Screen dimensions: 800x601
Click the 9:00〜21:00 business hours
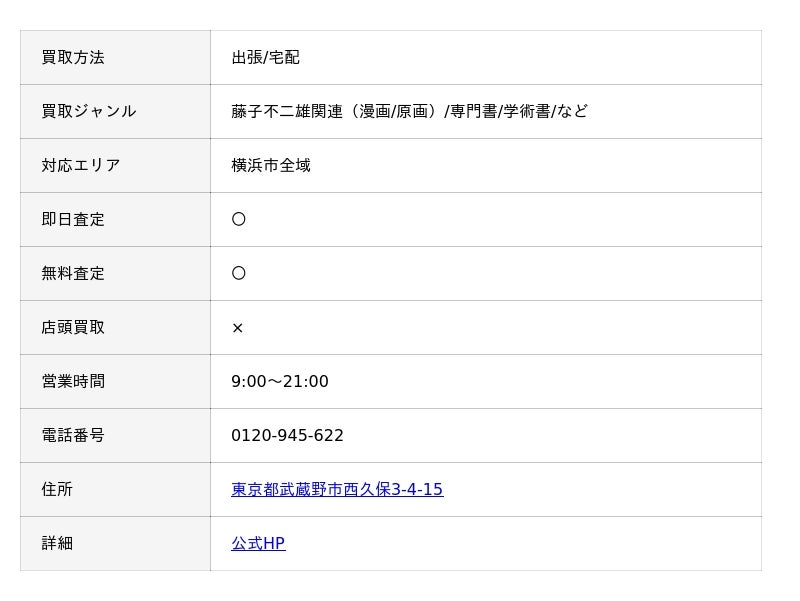pos(280,382)
